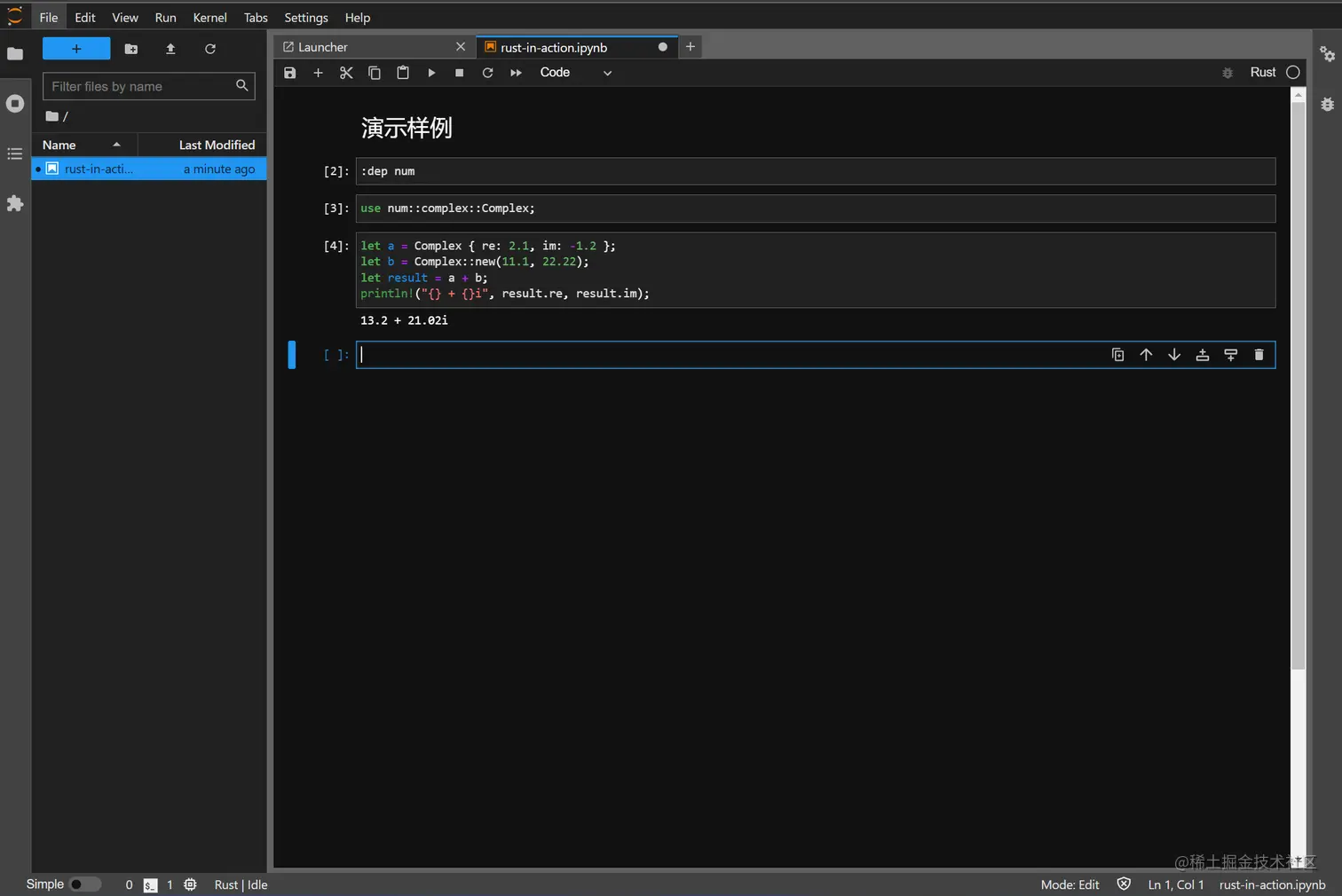Insert a cell below the active cell
This screenshot has height=896, width=1342.
point(1231,355)
